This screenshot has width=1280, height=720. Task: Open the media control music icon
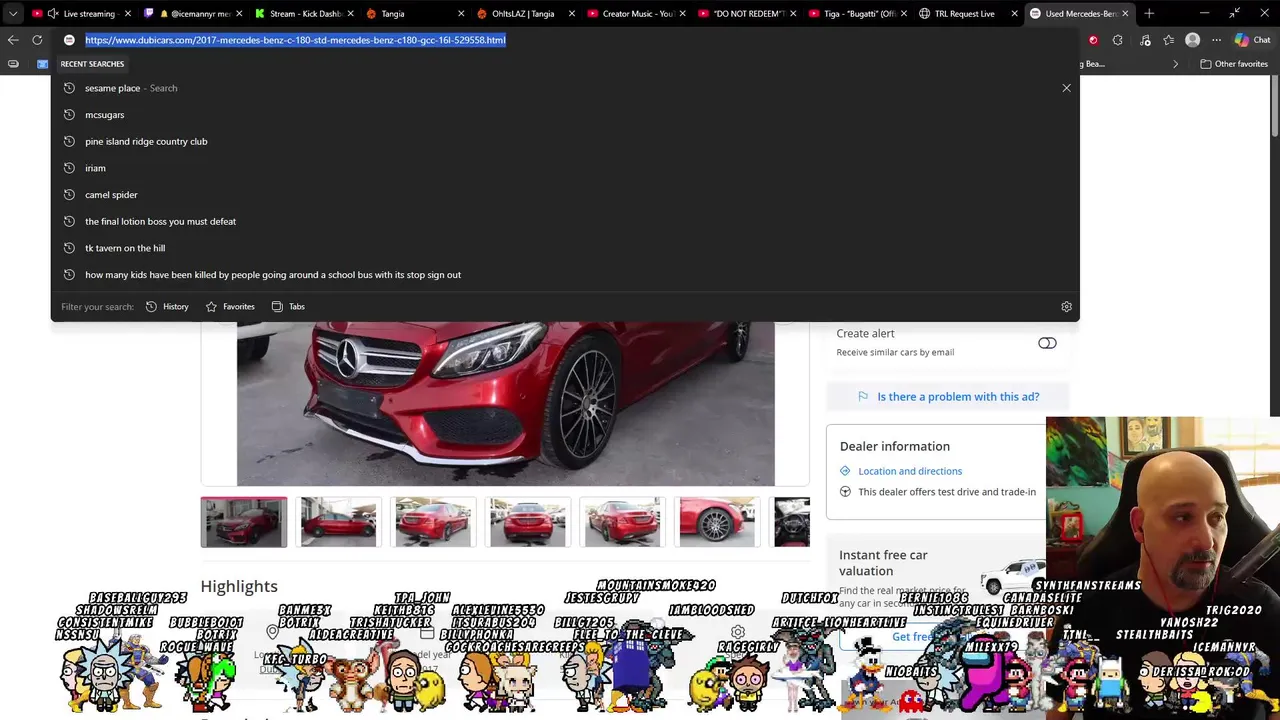[1145, 40]
